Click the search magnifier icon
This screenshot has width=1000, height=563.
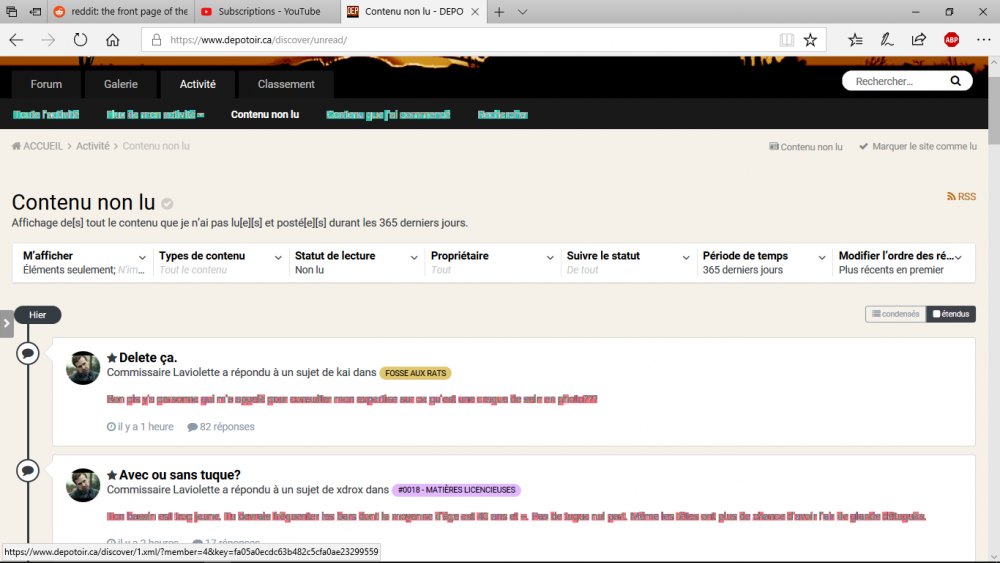955,81
